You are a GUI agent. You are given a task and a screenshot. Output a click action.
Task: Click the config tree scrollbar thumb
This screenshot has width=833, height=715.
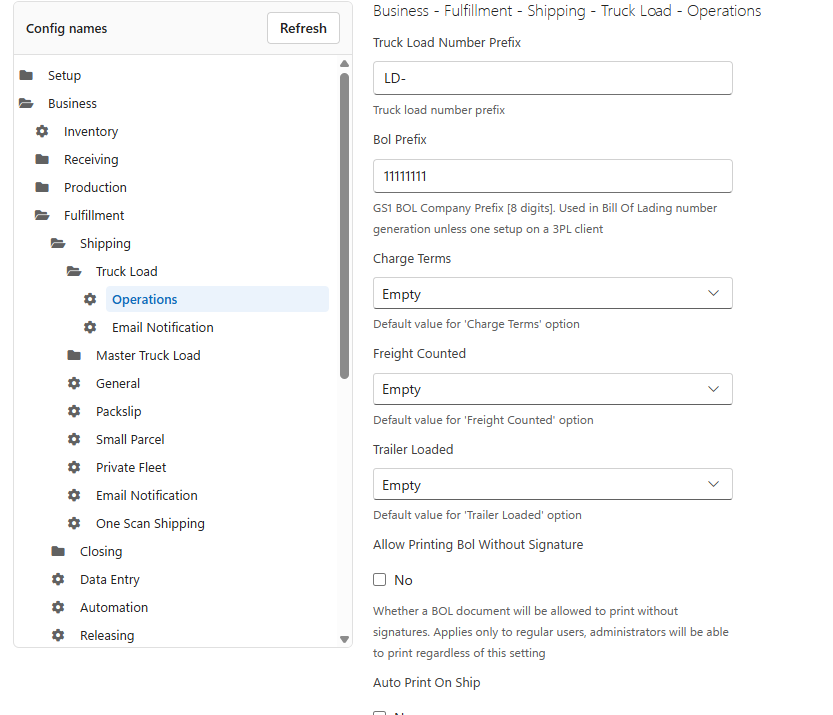344,226
